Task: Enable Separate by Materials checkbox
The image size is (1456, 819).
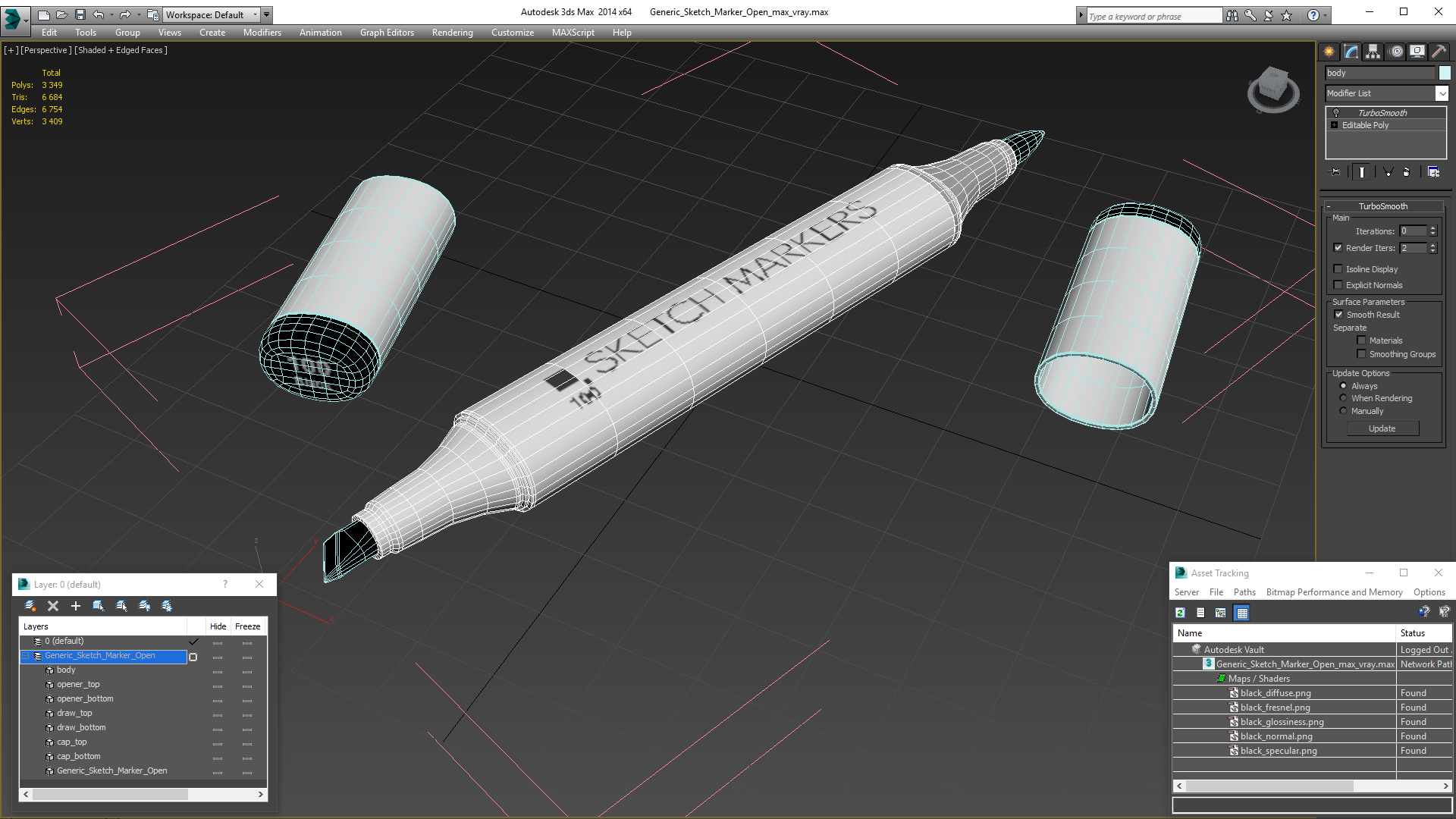Action: coord(1362,340)
